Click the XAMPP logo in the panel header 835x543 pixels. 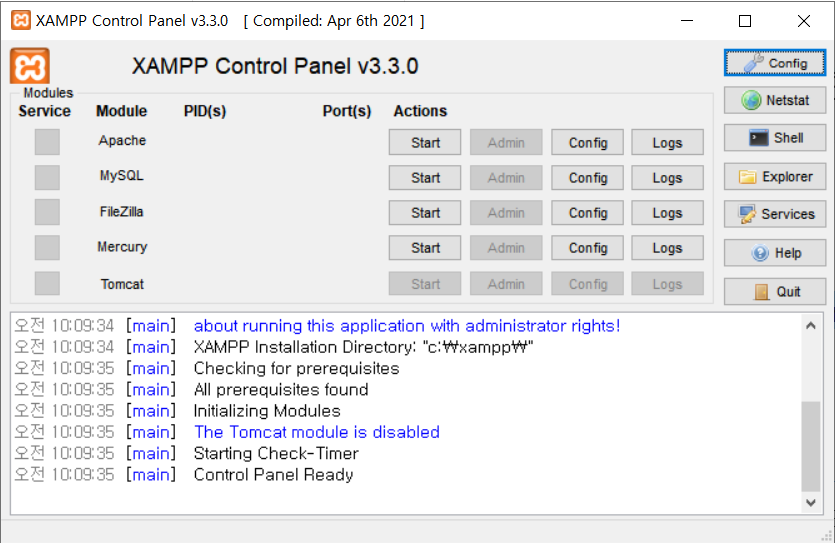30,66
